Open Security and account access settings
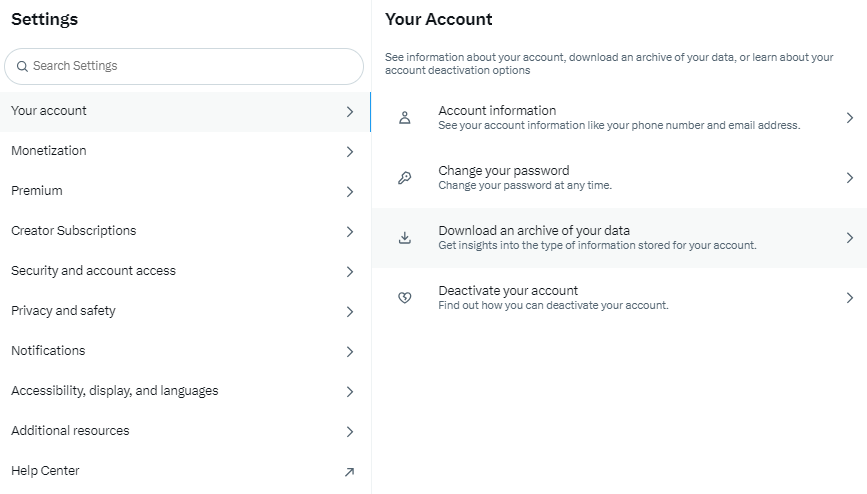867x494 pixels. [x=93, y=271]
